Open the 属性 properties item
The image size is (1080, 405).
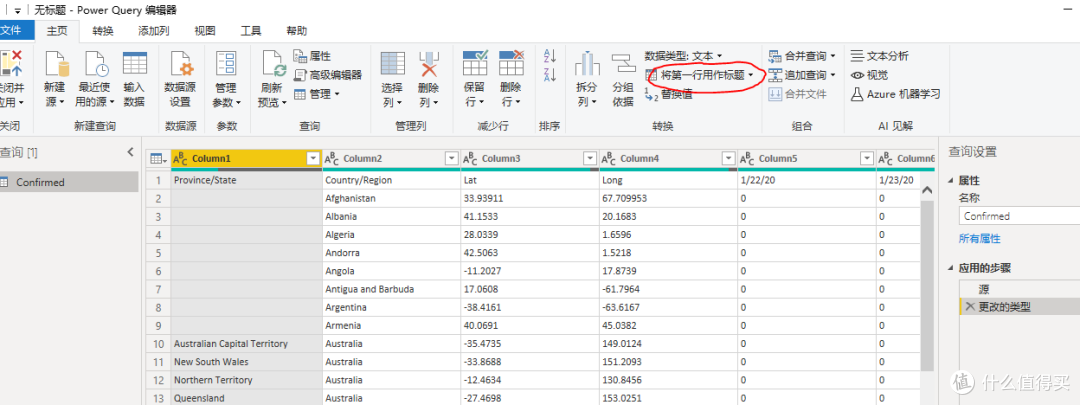tap(312, 56)
